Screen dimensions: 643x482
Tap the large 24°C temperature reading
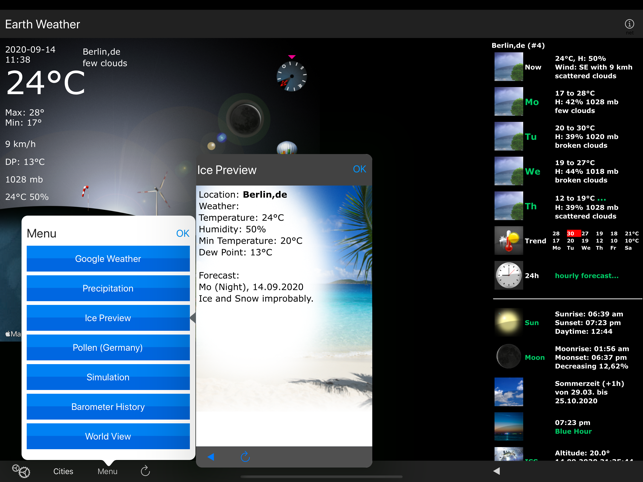coord(46,83)
